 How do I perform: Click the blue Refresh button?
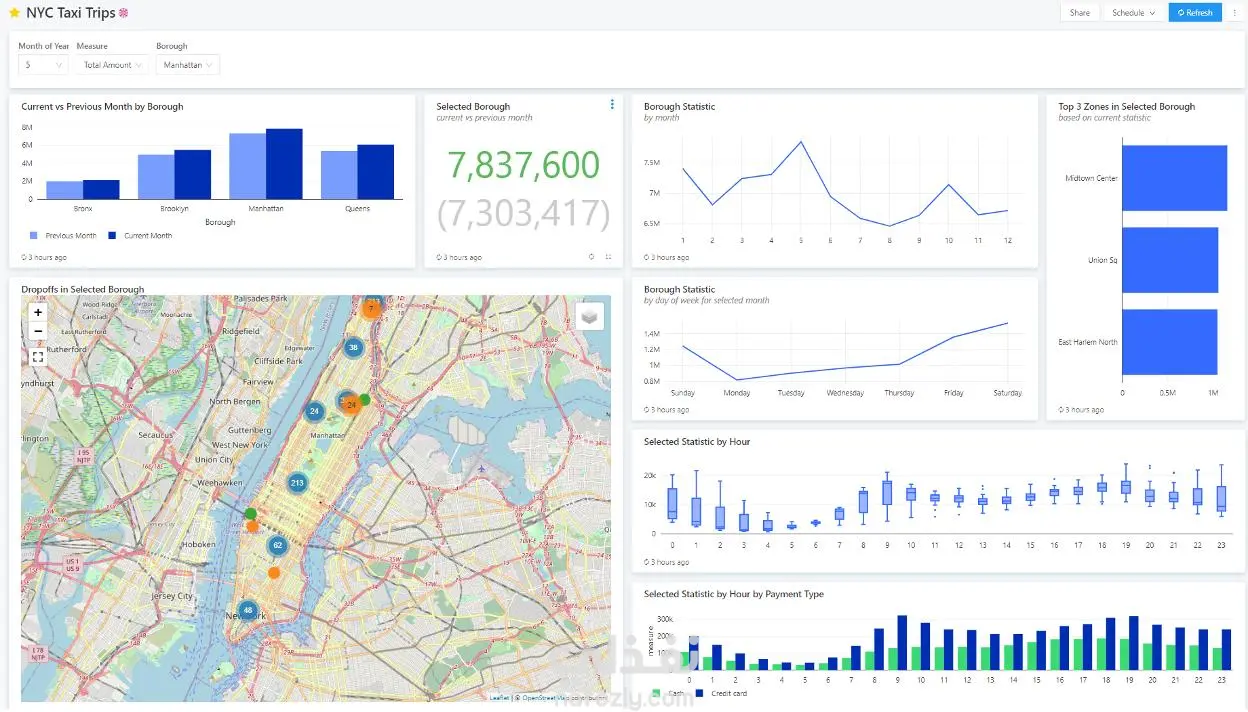pyautogui.click(x=1195, y=13)
